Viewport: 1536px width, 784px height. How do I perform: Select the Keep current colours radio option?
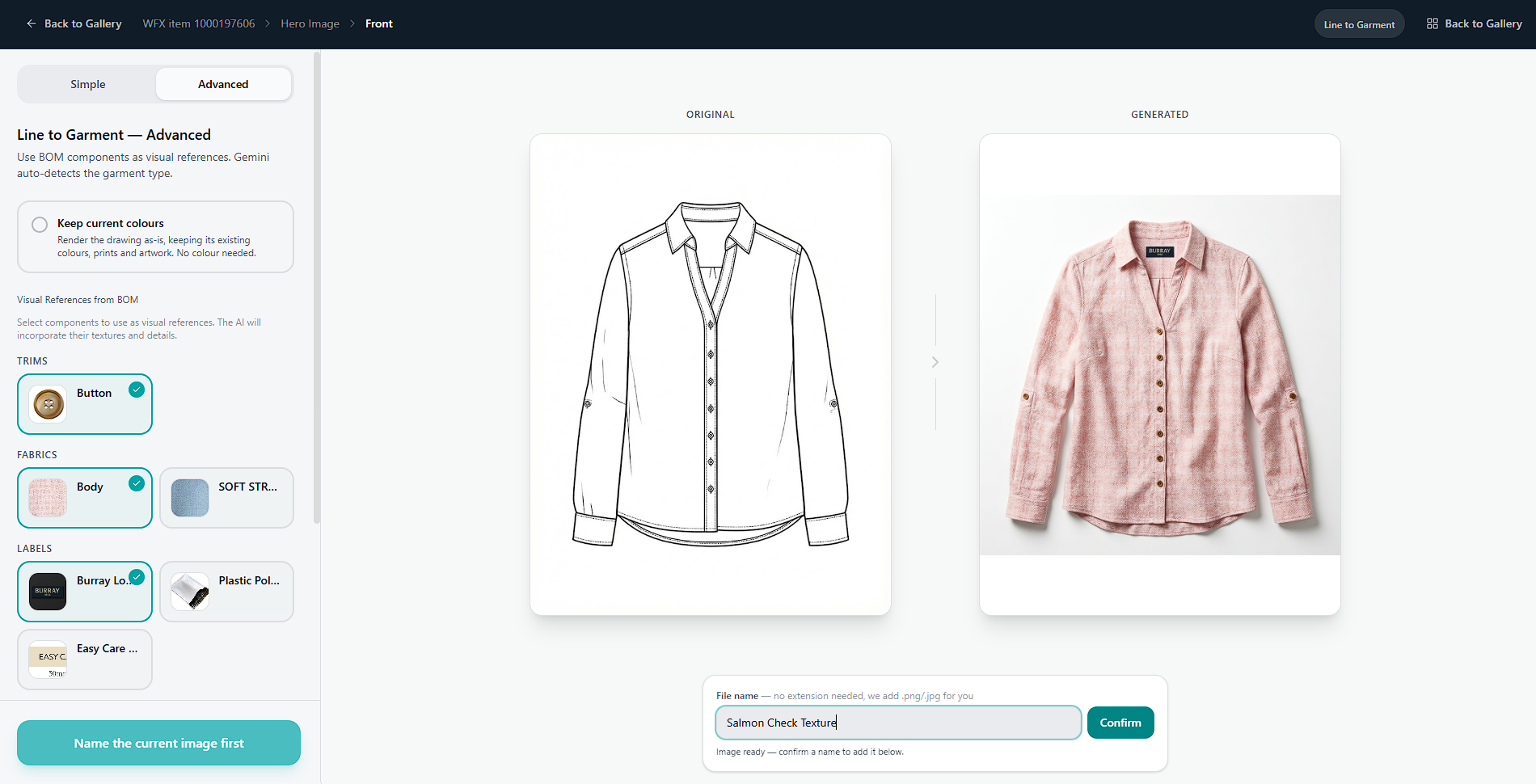pos(40,225)
